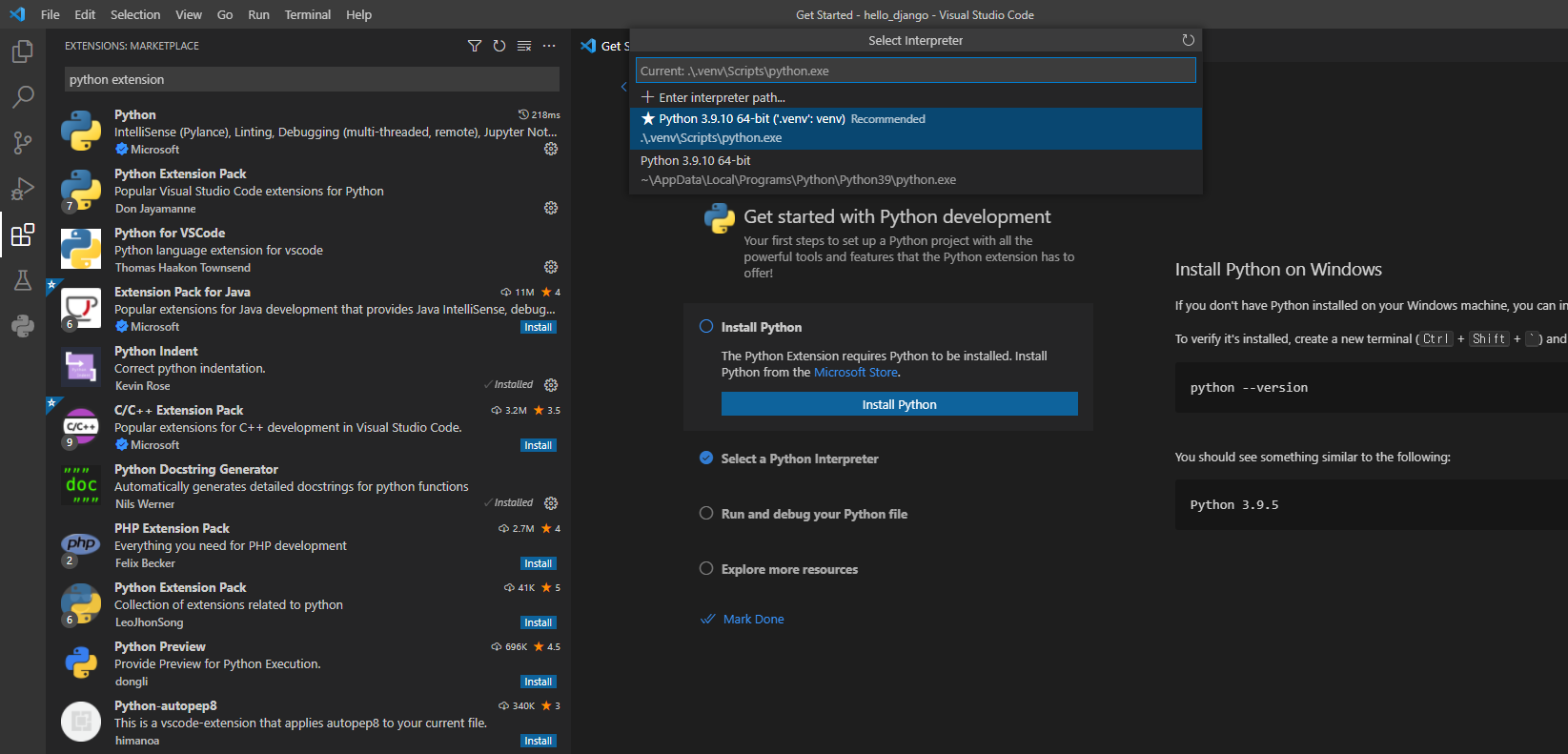Refresh the extensions marketplace list
The width and height of the screenshot is (1568, 754).
pos(499,46)
